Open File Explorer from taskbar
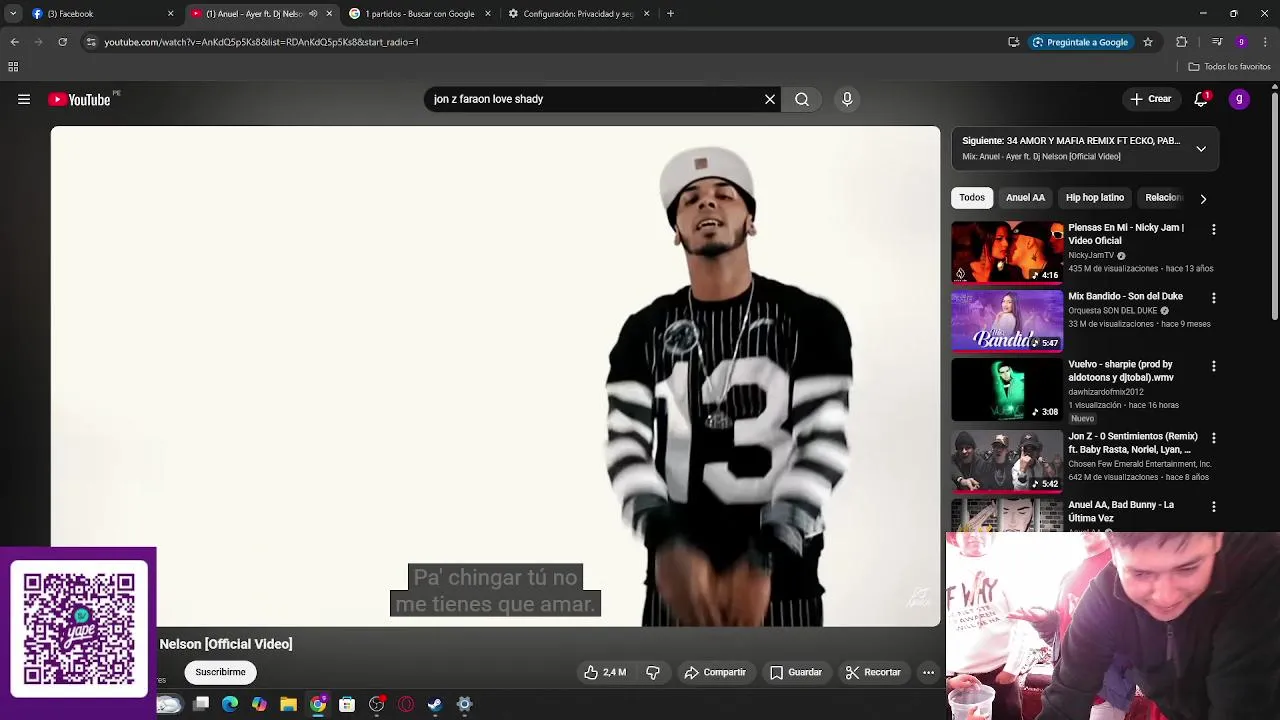 (288, 705)
